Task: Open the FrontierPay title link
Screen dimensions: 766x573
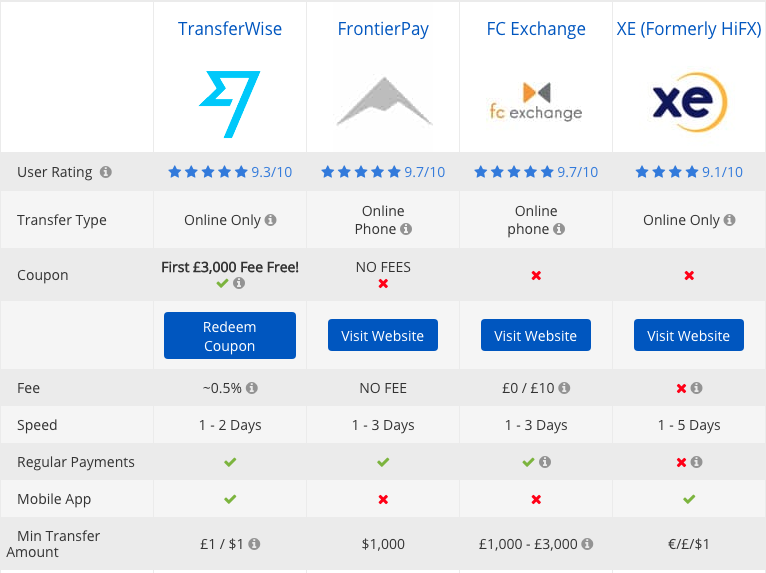Action: click(x=383, y=29)
